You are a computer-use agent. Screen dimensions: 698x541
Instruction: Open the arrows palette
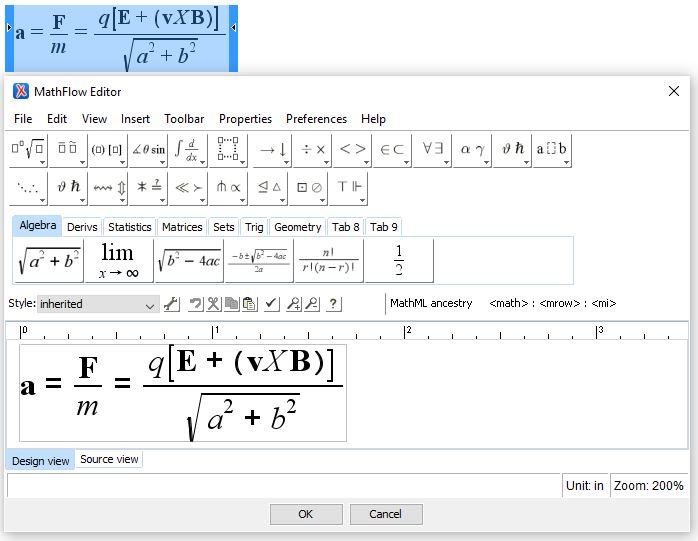[x=272, y=151]
